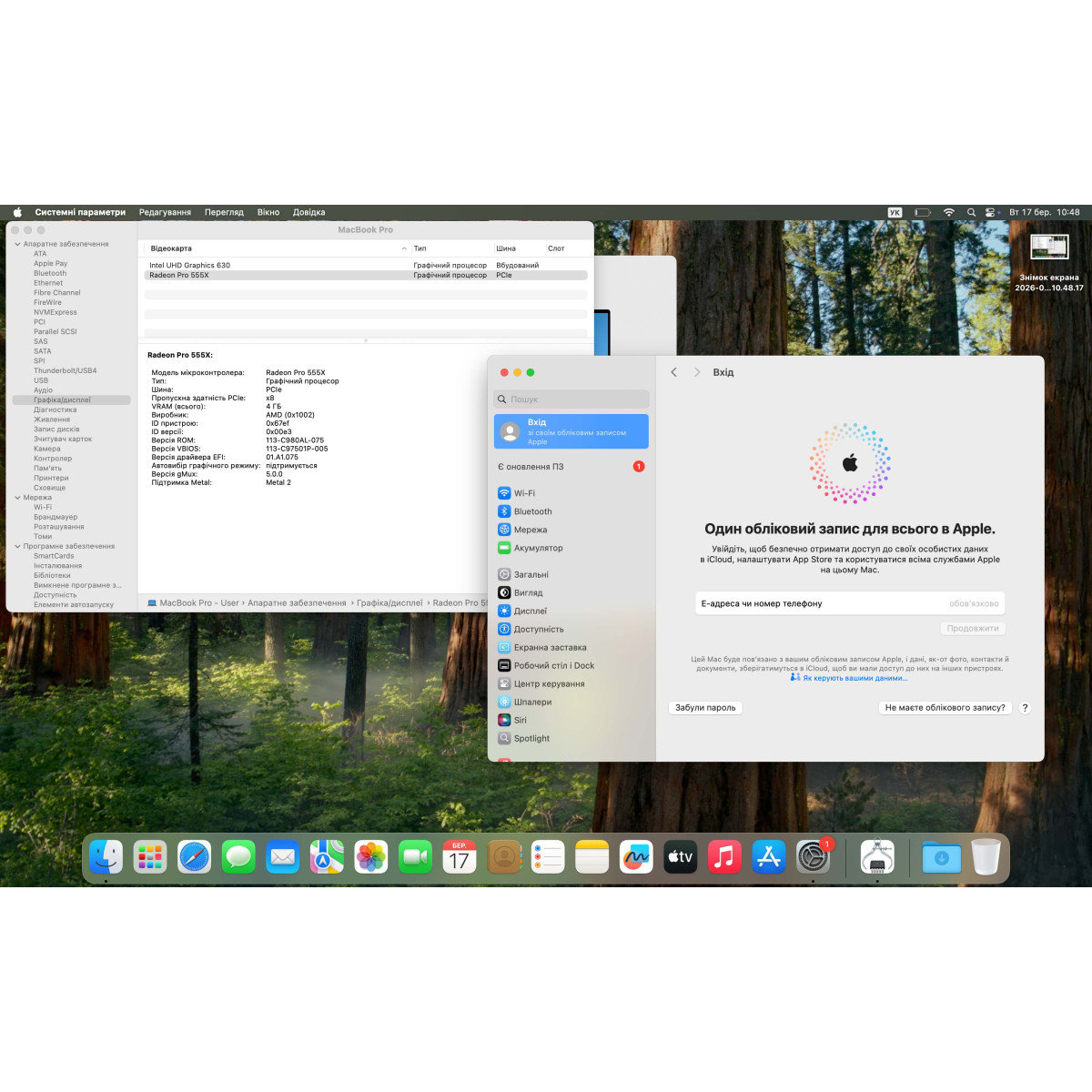
Task: Open Reminders app in Dock
Action: pos(548,856)
